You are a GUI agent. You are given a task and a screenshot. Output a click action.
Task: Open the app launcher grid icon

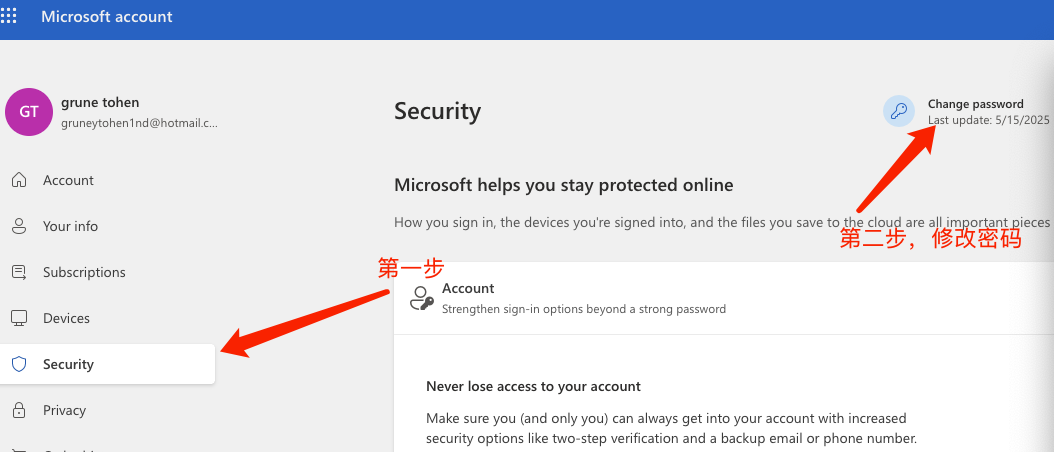click(x=8, y=17)
